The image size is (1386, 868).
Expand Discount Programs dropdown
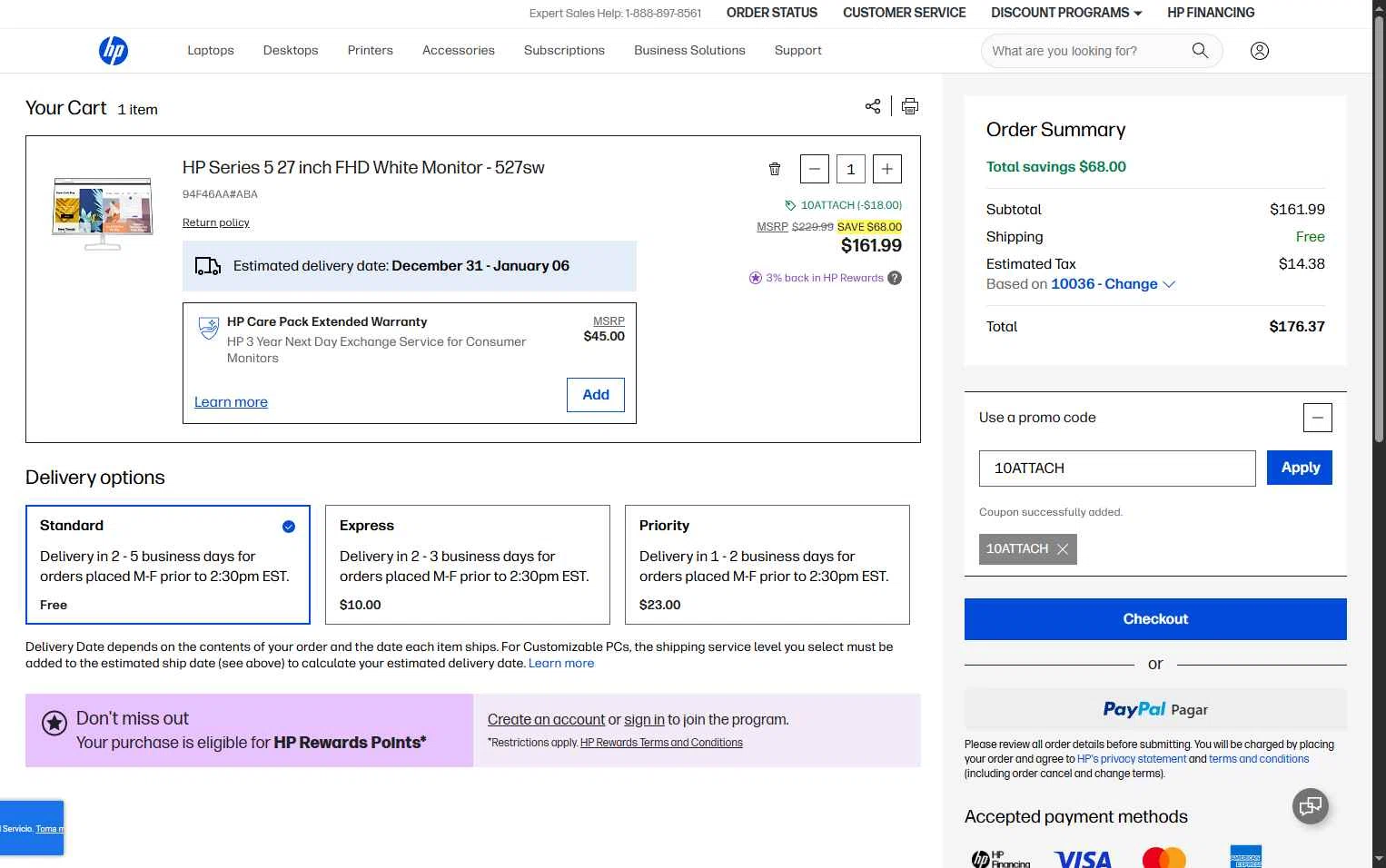tap(1066, 13)
